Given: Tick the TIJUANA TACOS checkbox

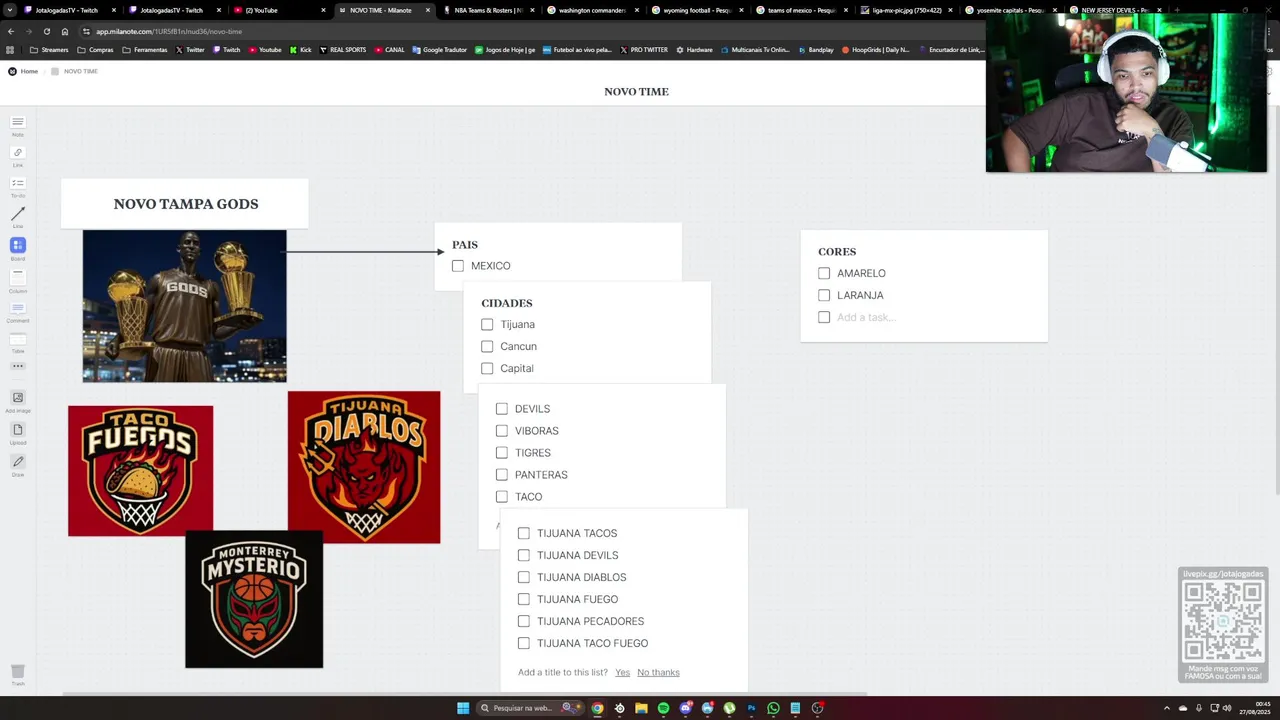Looking at the screenshot, I should [x=524, y=533].
